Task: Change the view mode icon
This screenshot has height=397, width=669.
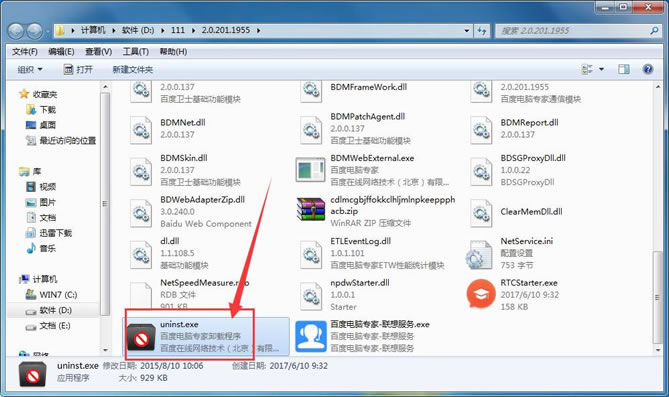Action: (x=588, y=69)
